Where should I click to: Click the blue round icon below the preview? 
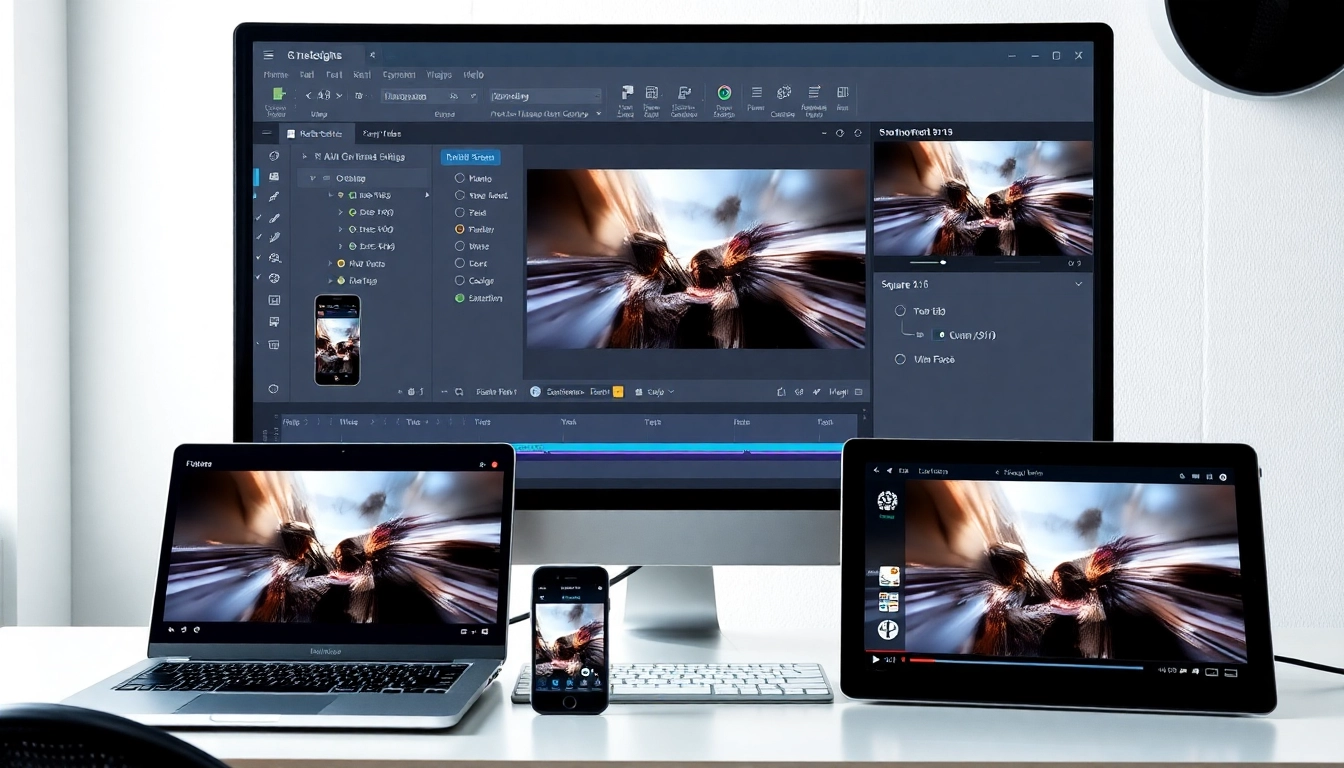(x=535, y=392)
